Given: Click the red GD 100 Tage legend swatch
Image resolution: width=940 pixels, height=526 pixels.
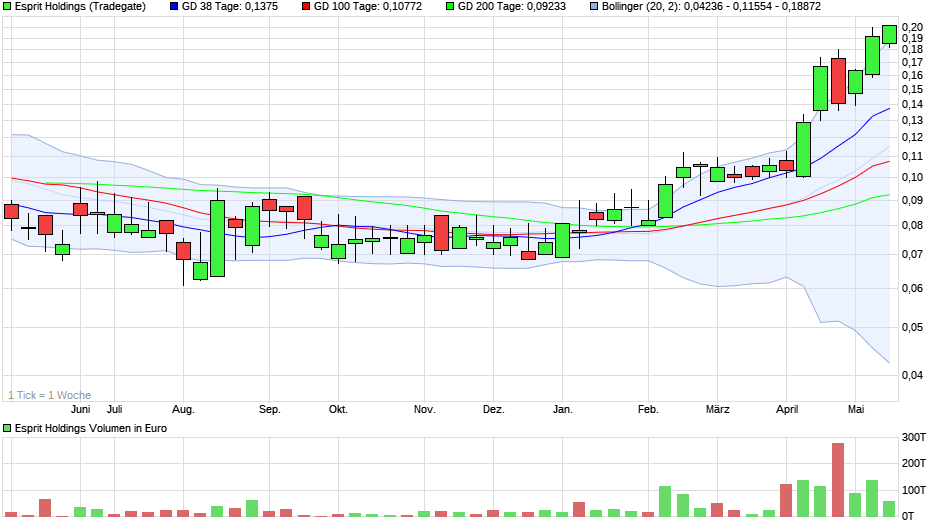Looking at the screenshot, I should click(x=306, y=7).
